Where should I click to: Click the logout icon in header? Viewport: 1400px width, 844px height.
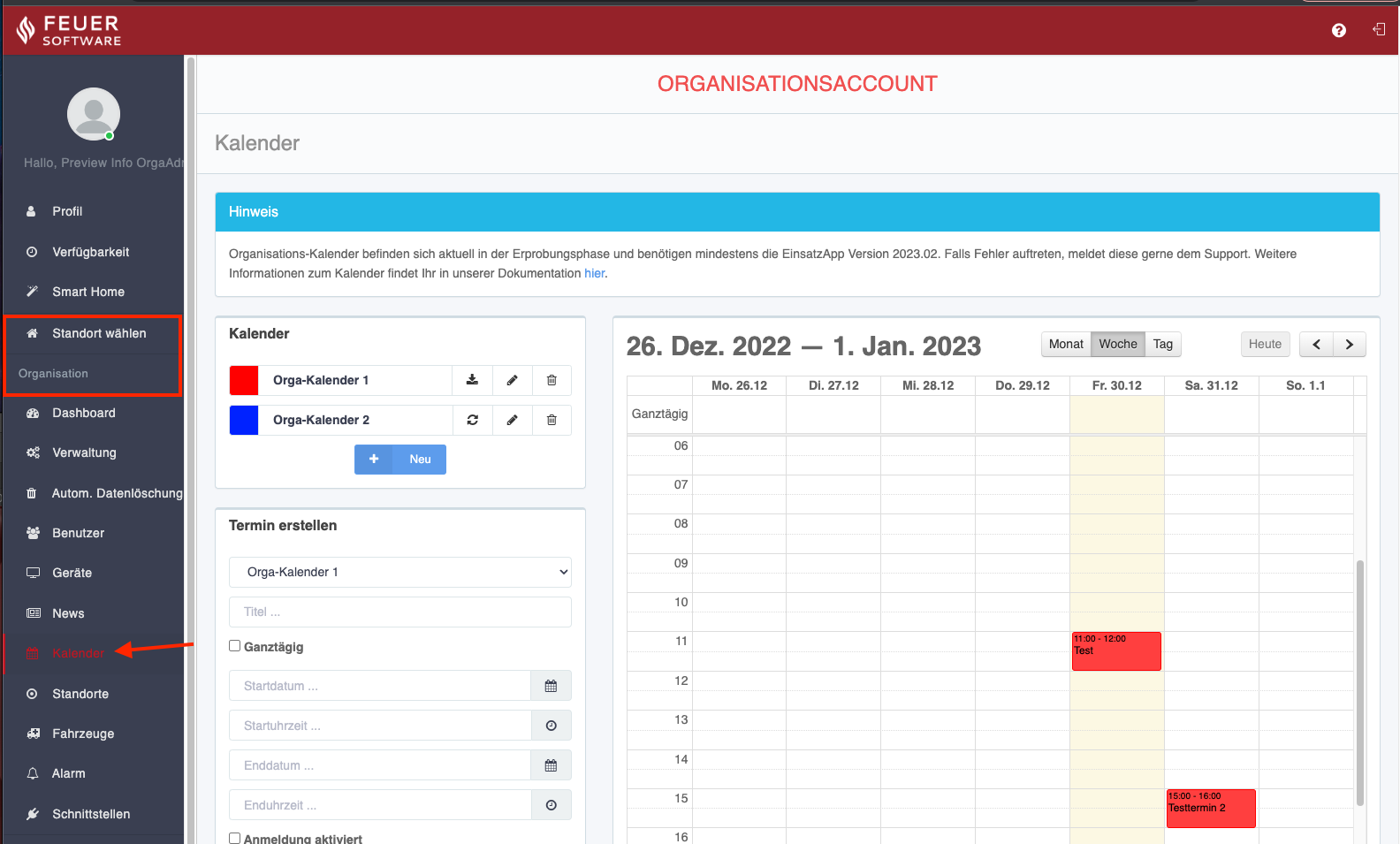click(1378, 30)
